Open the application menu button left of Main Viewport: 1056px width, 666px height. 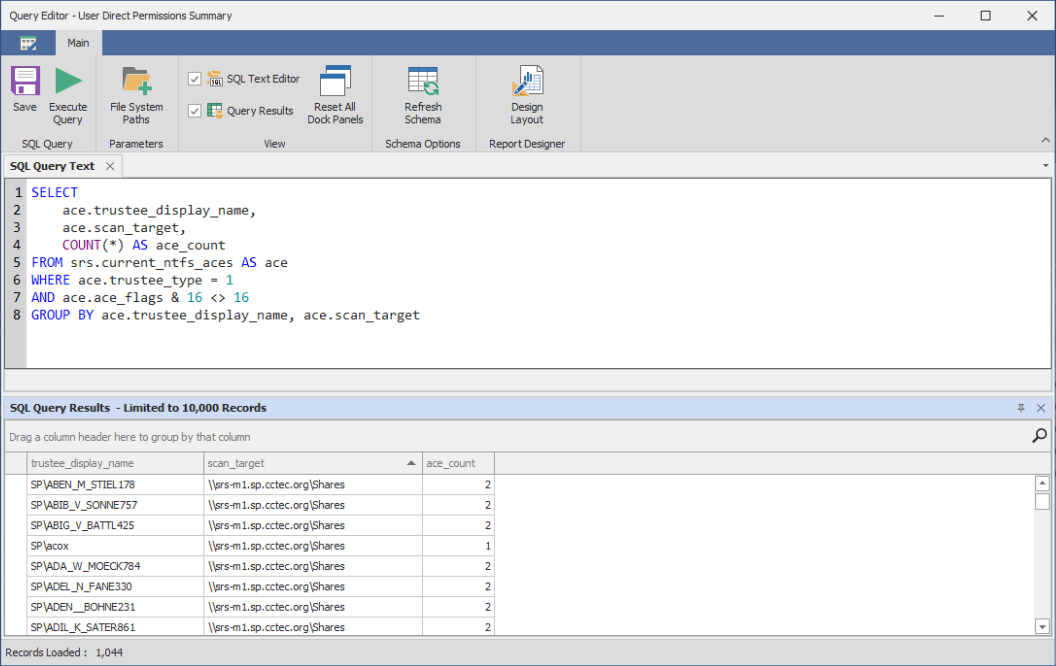(28, 43)
